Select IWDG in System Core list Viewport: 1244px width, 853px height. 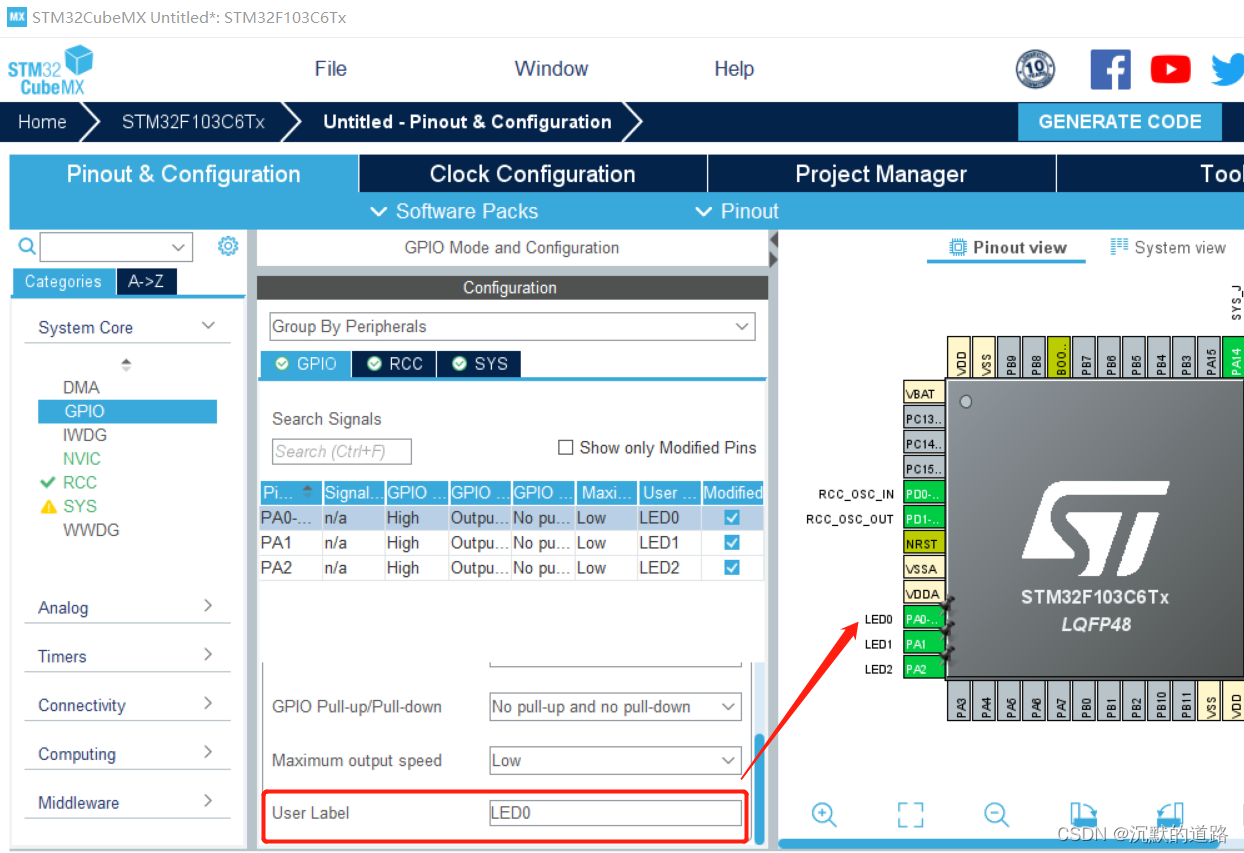pyautogui.click(x=85, y=435)
